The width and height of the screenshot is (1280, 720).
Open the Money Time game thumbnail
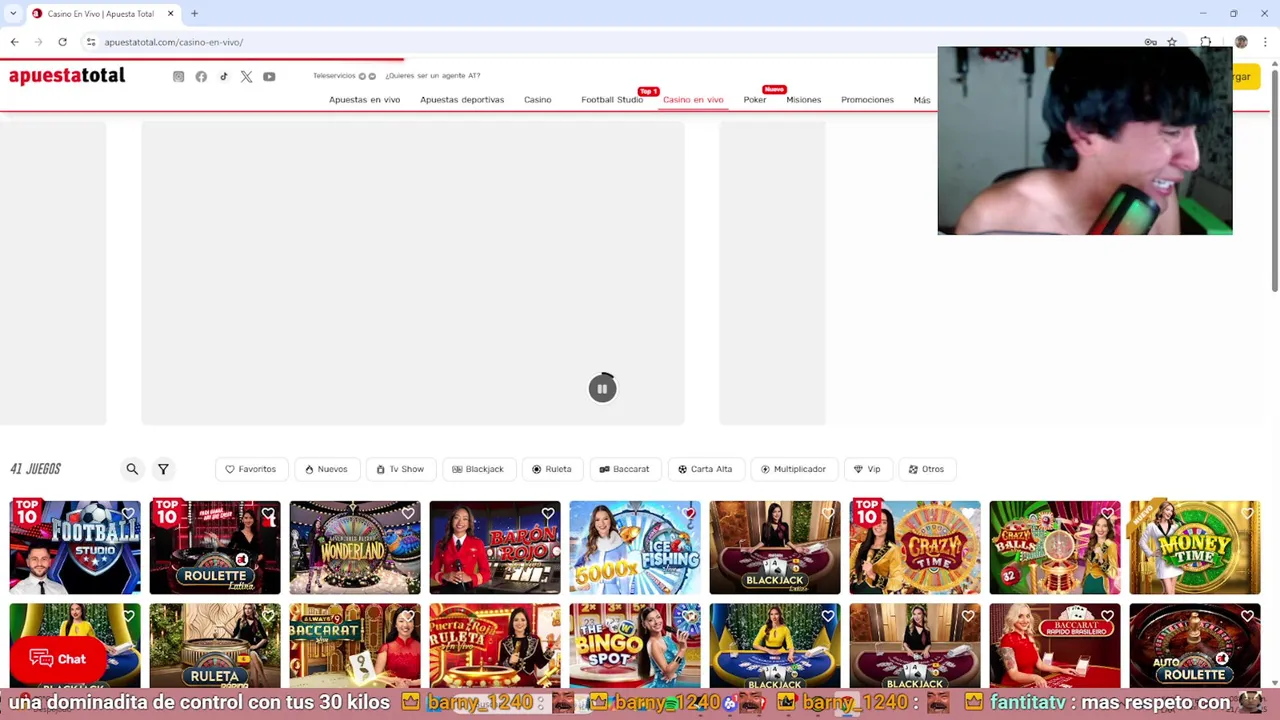pyautogui.click(x=1195, y=548)
